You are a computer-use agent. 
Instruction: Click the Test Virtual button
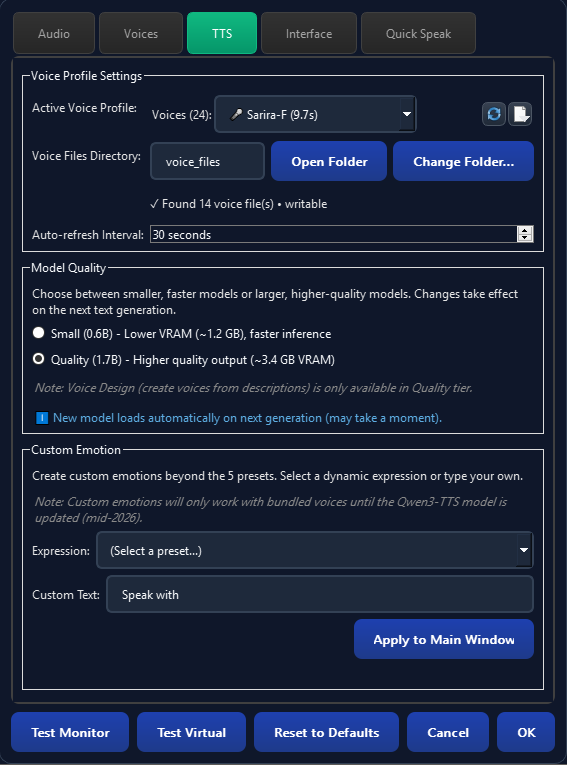191,732
